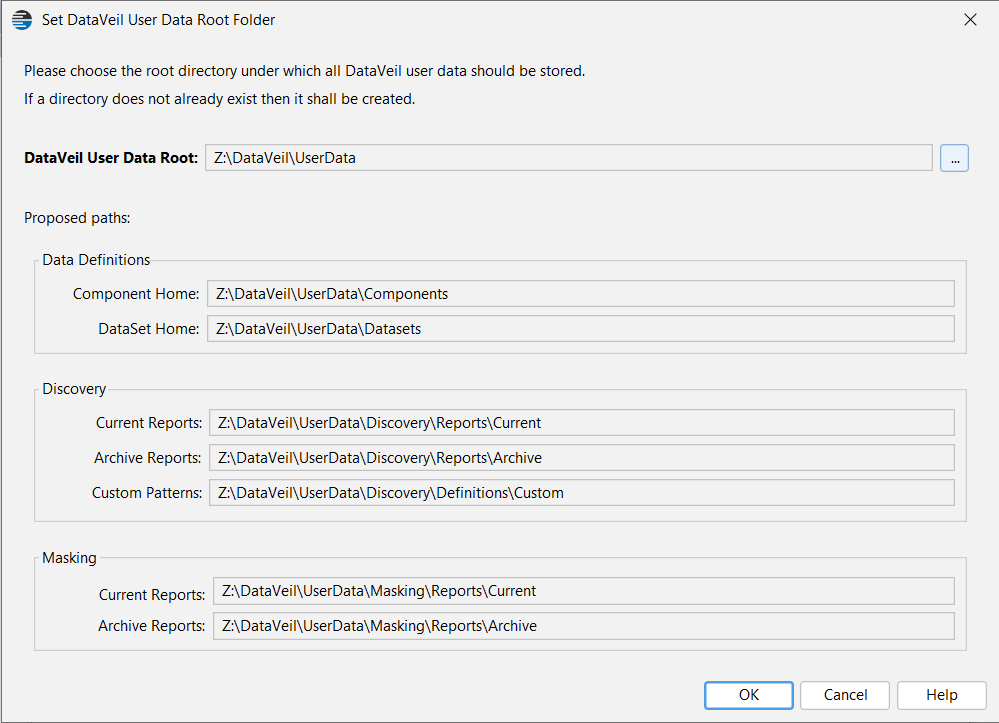Click the 'Masking' group title
This screenshot has height=723, width=999.
(x=69, y=558)
